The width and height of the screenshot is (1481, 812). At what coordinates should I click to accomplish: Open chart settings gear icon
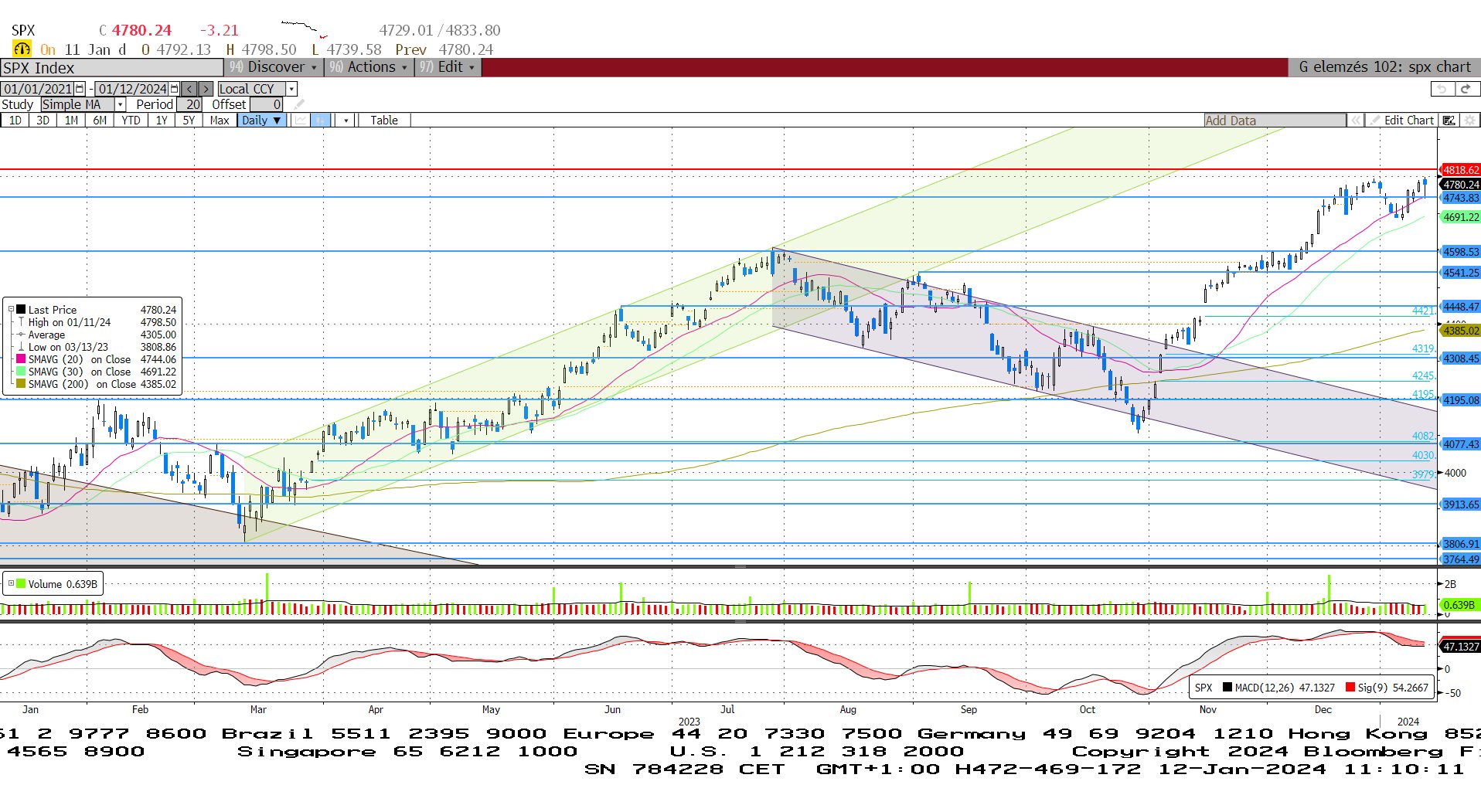(1469, 120)
